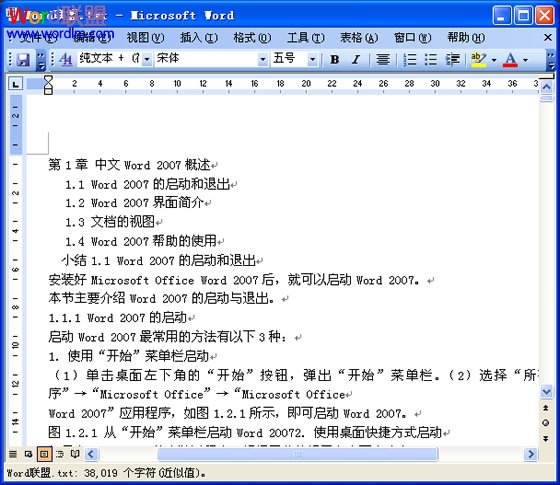Open the Styles and Formatting pane icon

[66, 59]
